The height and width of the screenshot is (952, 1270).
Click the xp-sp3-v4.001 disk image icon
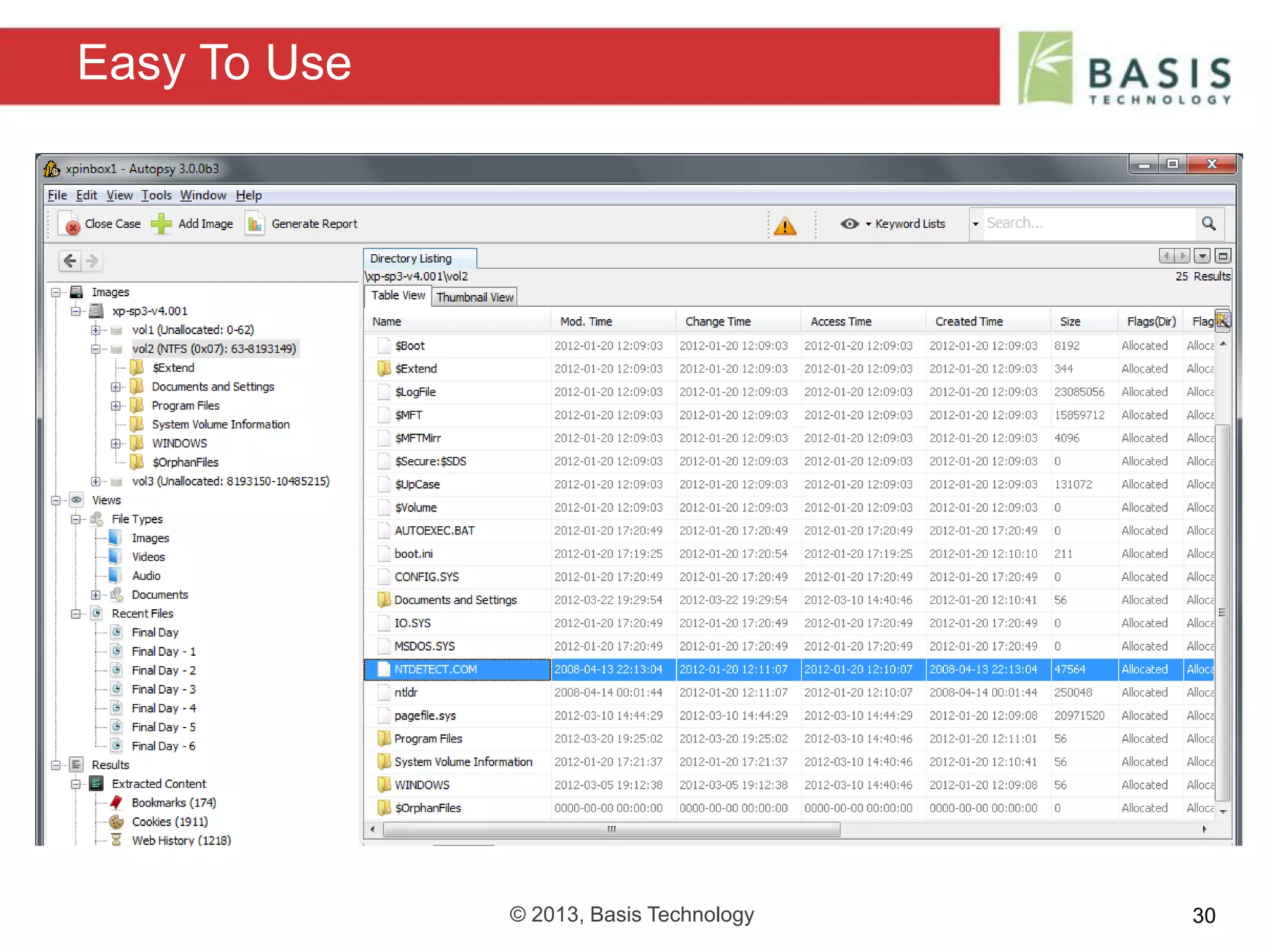point(96,311)
